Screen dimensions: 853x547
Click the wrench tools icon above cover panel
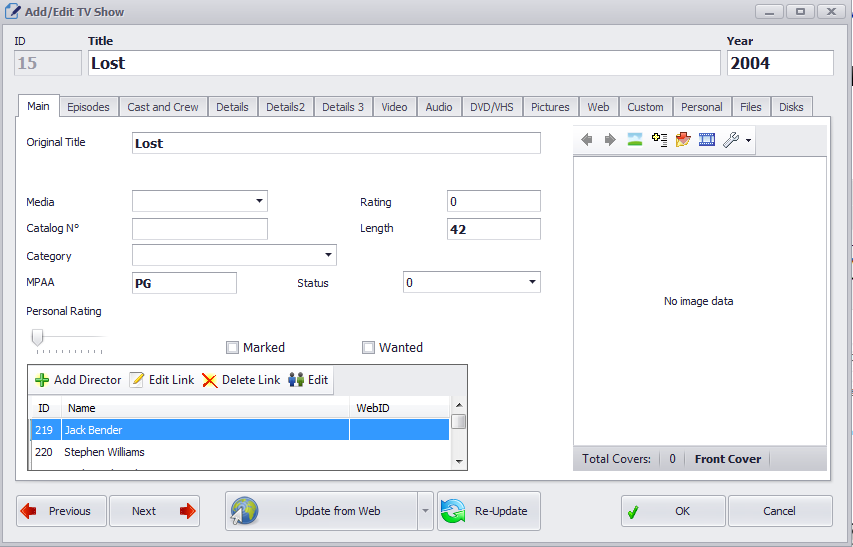point(731,140)
